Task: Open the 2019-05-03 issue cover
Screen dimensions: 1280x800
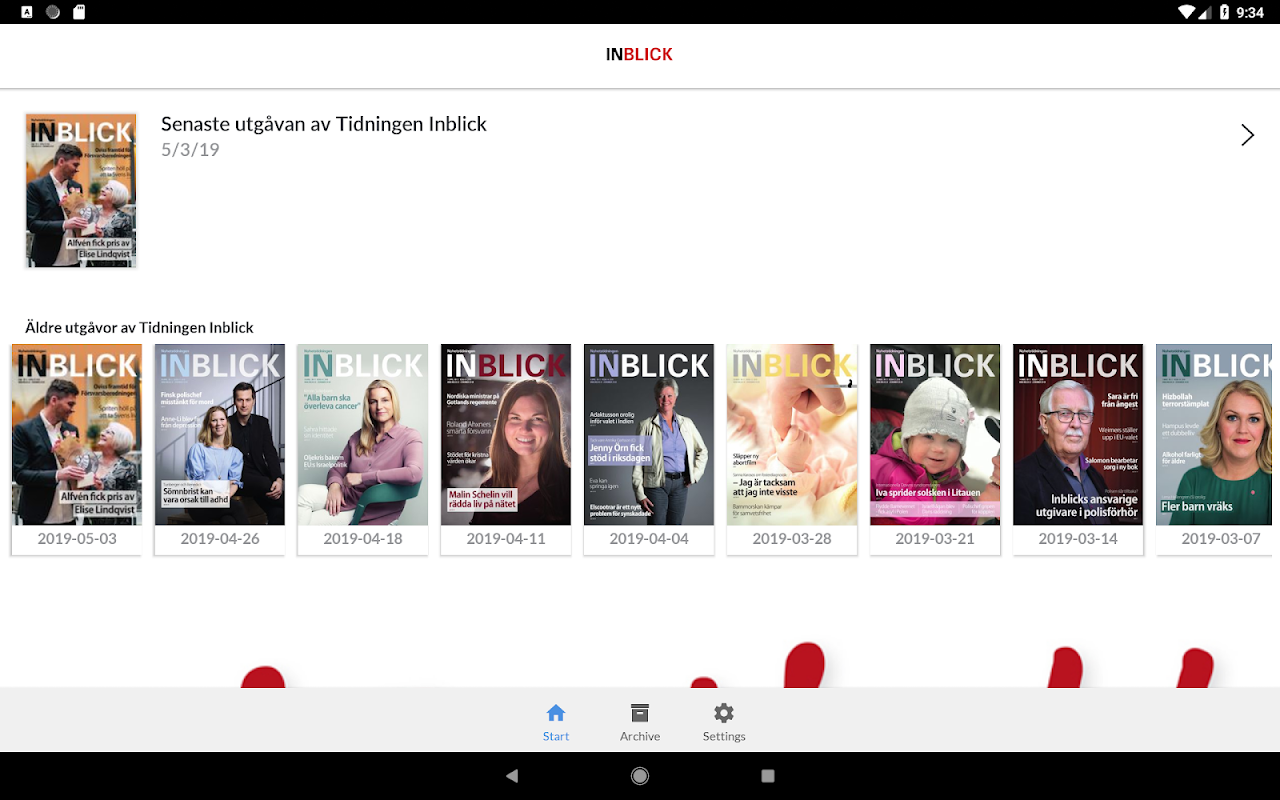Action: click(77, 435)
